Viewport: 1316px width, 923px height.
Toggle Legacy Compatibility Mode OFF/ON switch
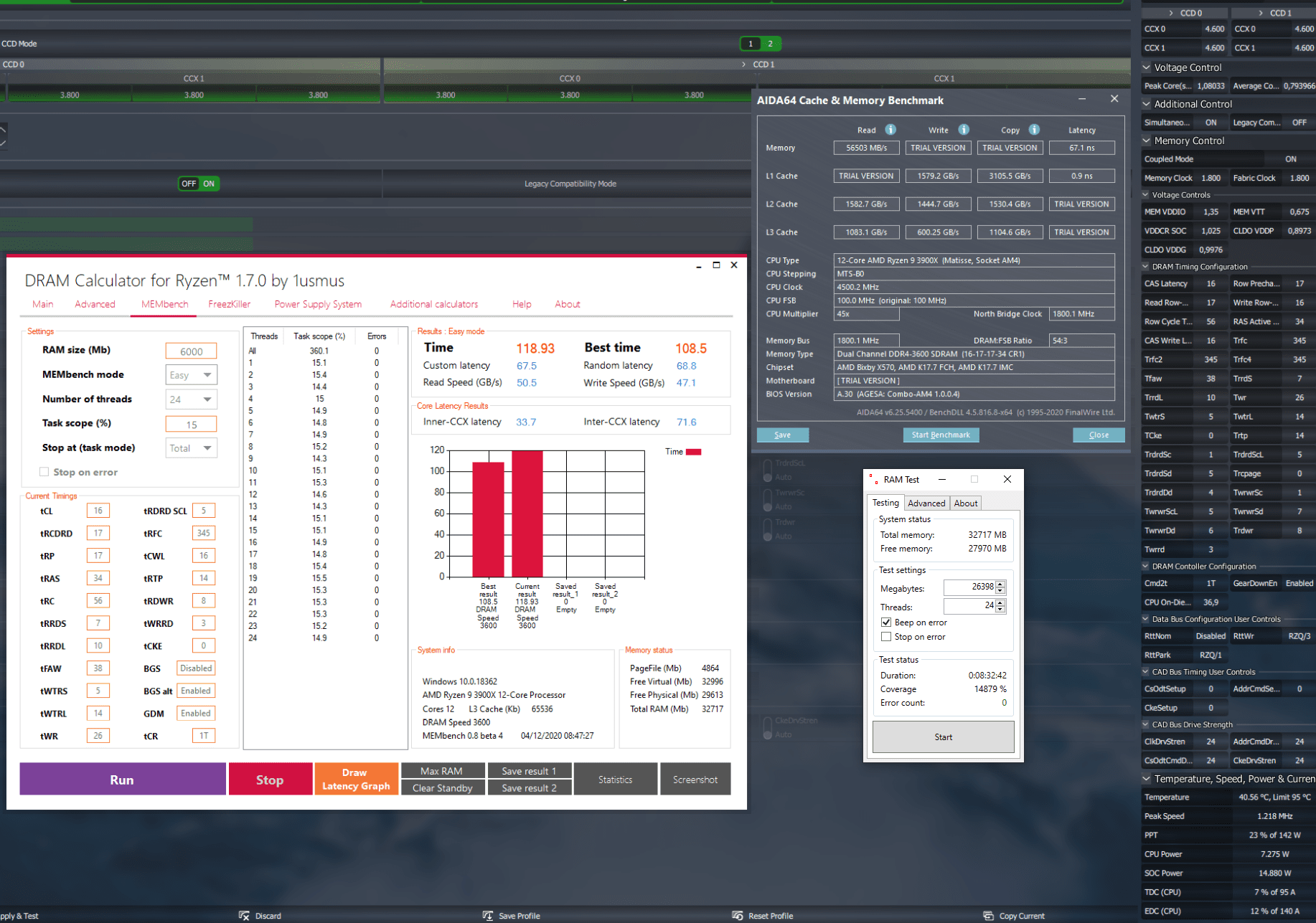coord(199,184)
